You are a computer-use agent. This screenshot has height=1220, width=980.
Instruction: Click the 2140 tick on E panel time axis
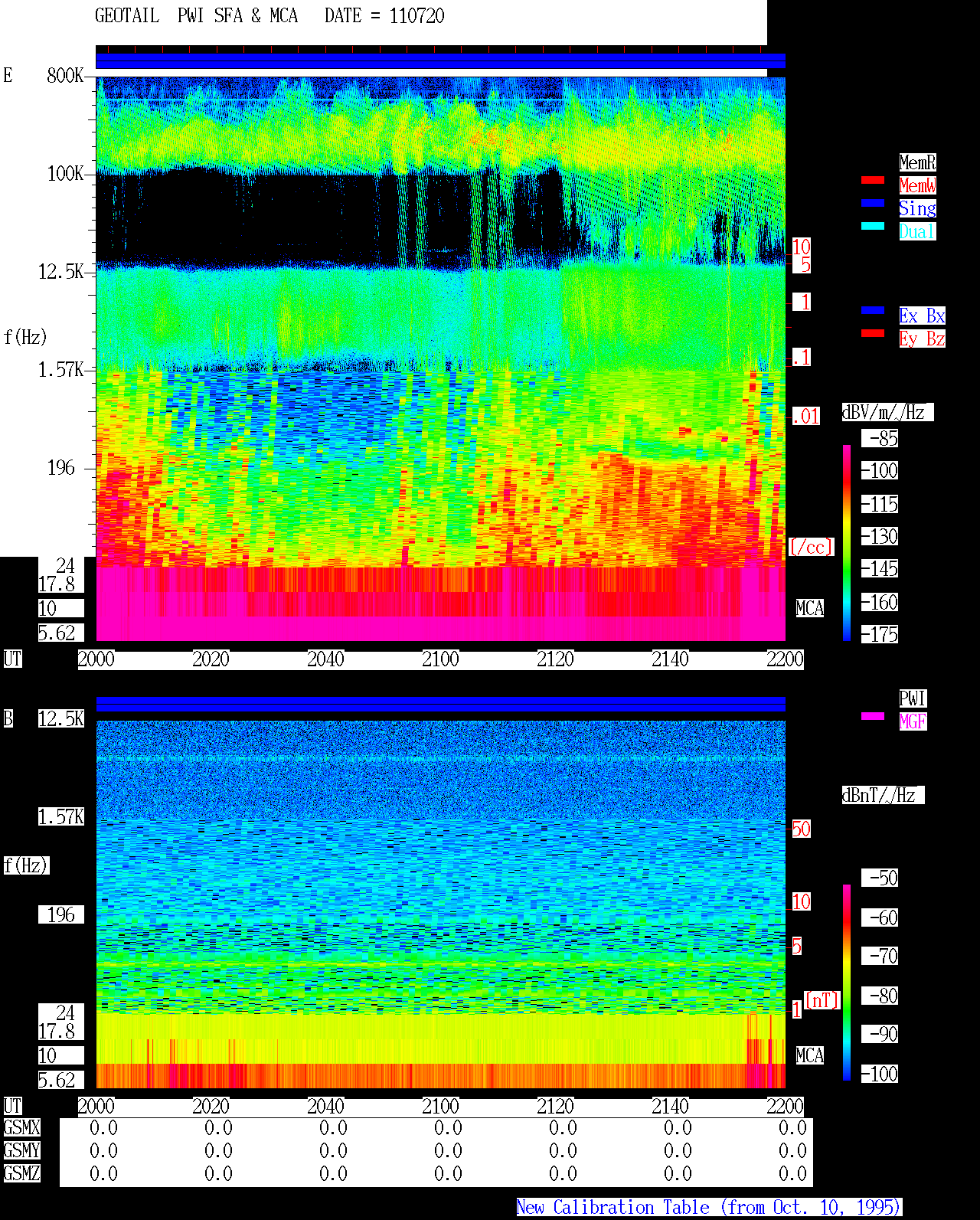(x=670, y=659)
